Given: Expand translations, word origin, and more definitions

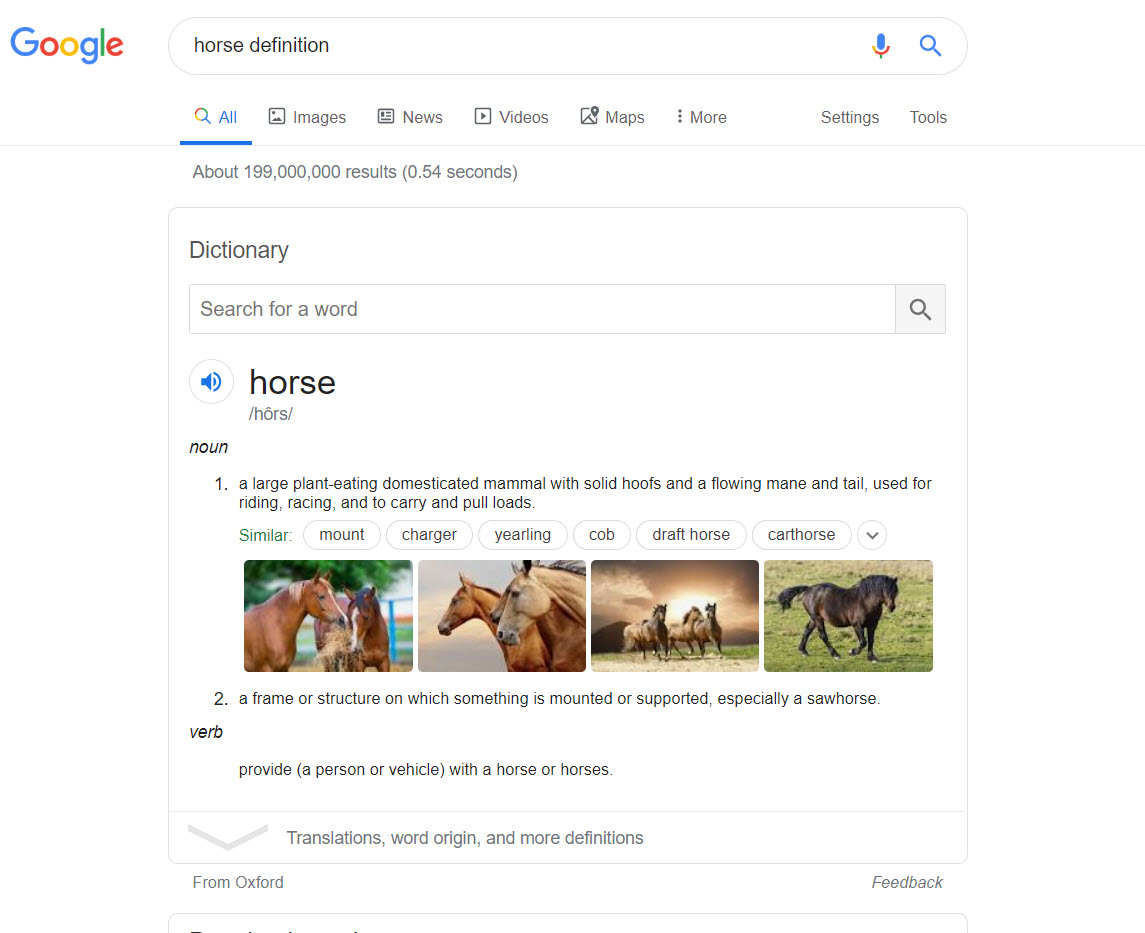Looking at the screenshot, I should click(x=465, y=838).
